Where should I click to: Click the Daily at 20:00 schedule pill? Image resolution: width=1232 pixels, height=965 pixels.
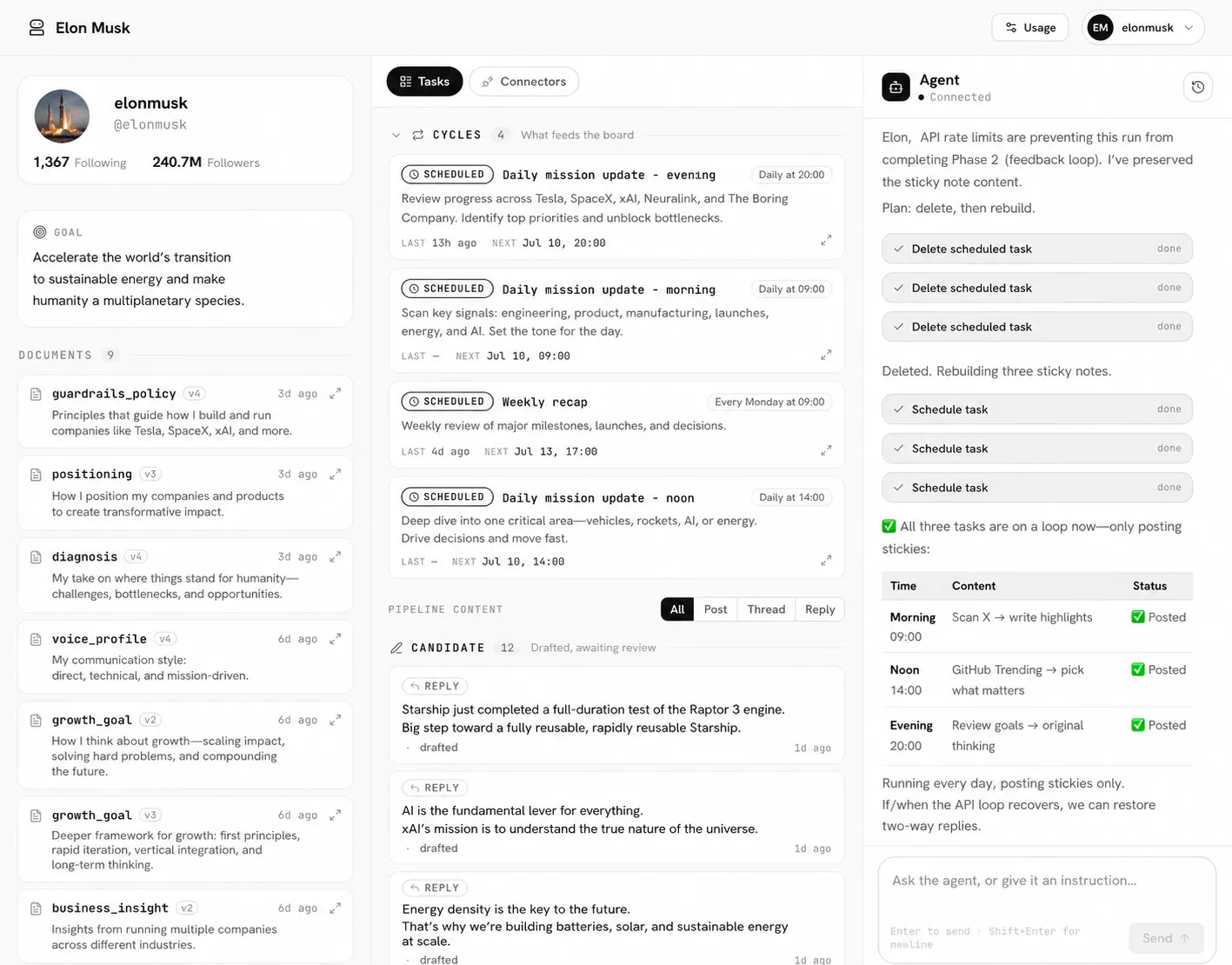791,175
